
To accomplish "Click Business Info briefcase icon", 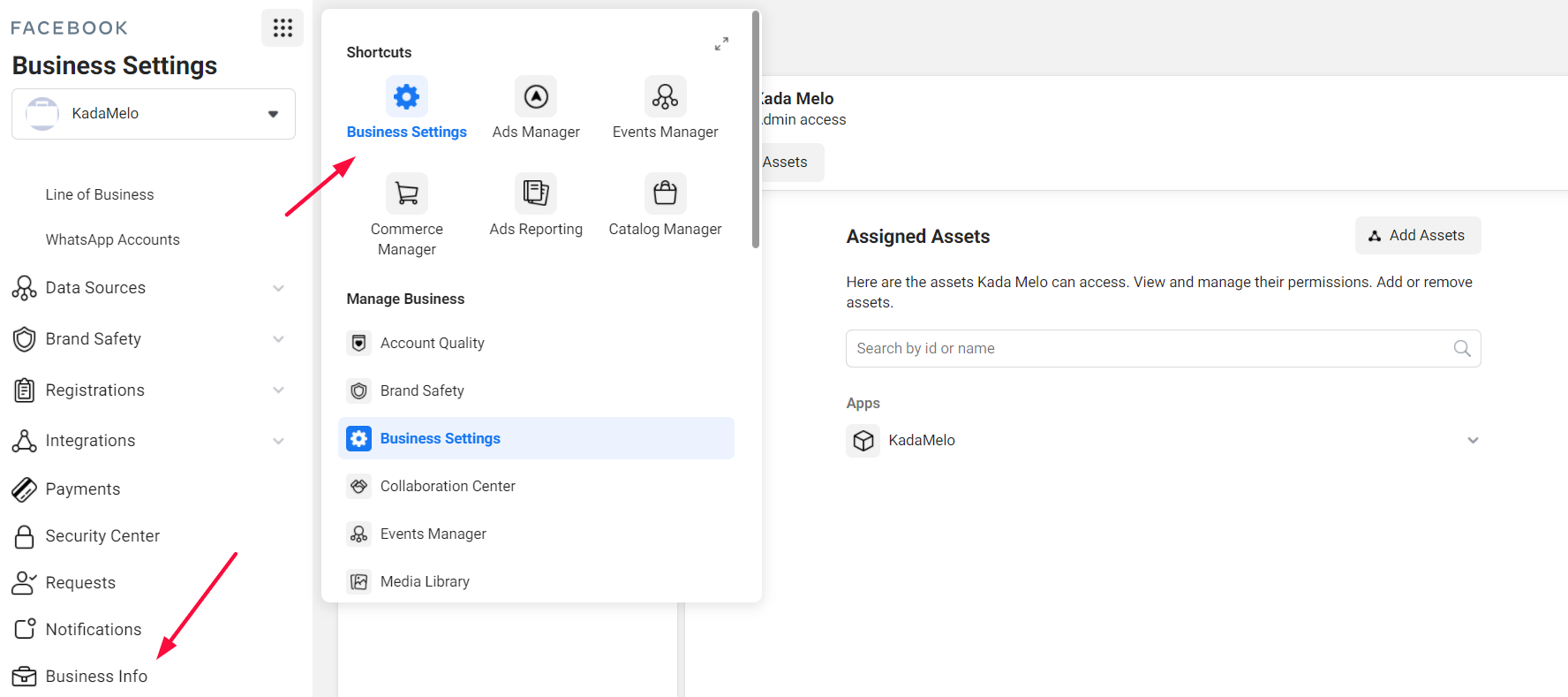I will pyautogui.click(x=25, y=676).
